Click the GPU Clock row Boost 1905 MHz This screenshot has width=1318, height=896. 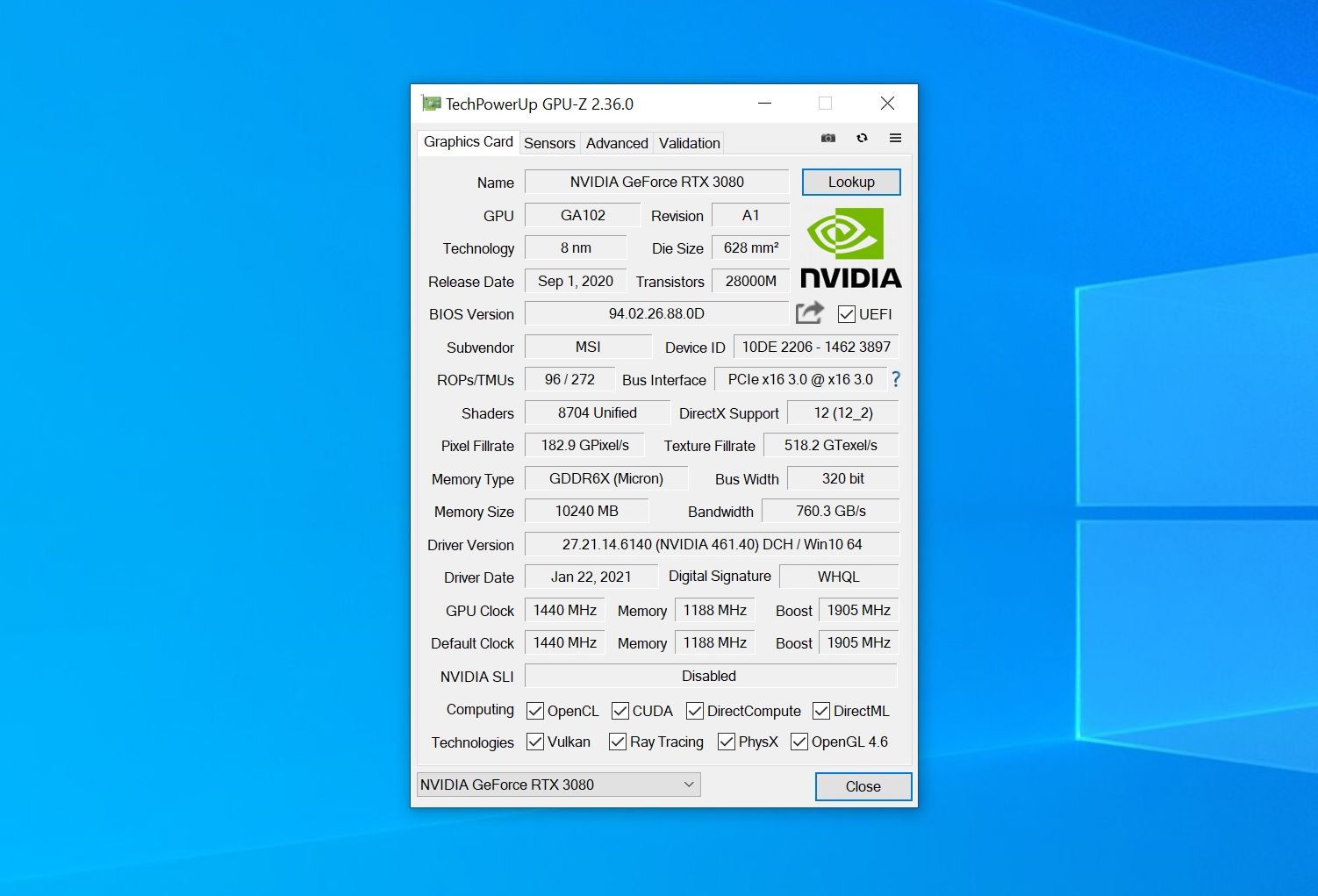tap(859, 610)
